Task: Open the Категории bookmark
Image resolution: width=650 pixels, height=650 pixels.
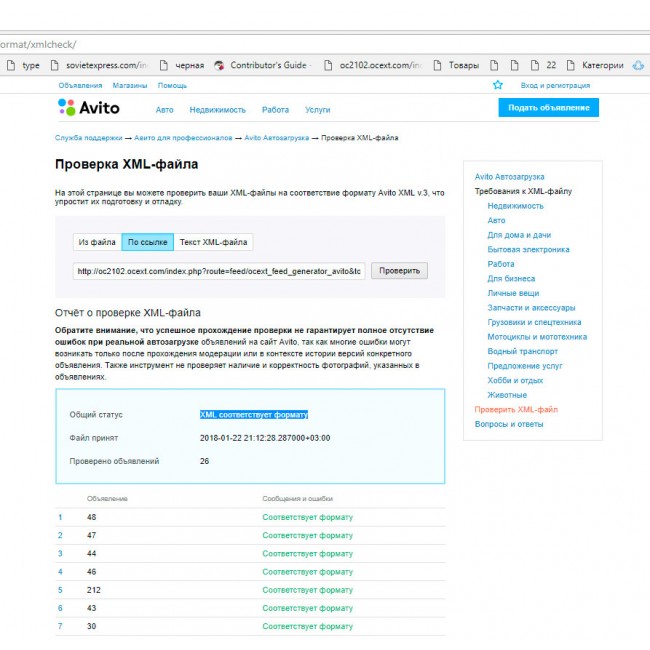Action: (594, 66)
